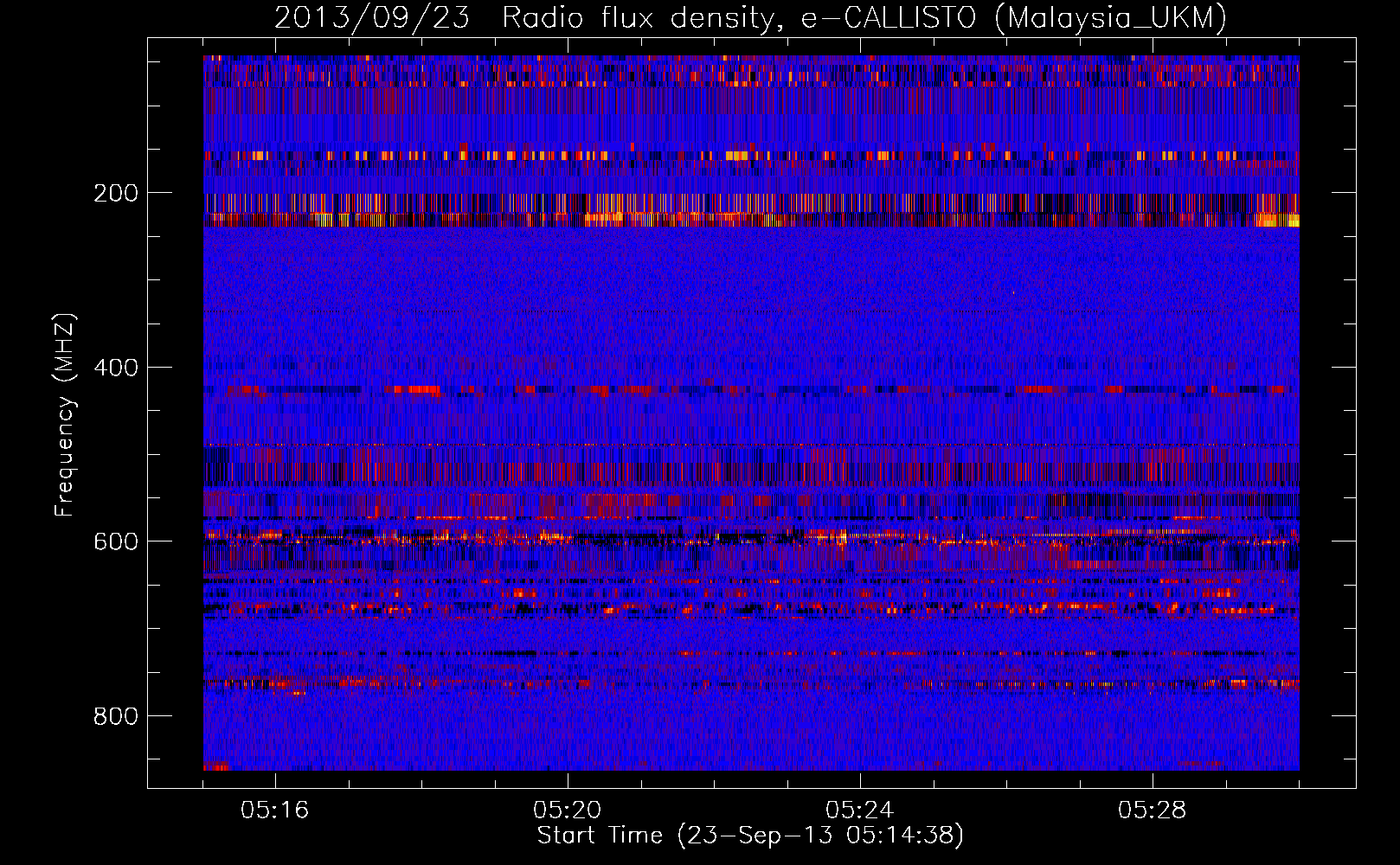
Task: Click the 600 frequency tick label
Action: pyautogui.click(x=115, y=541)
